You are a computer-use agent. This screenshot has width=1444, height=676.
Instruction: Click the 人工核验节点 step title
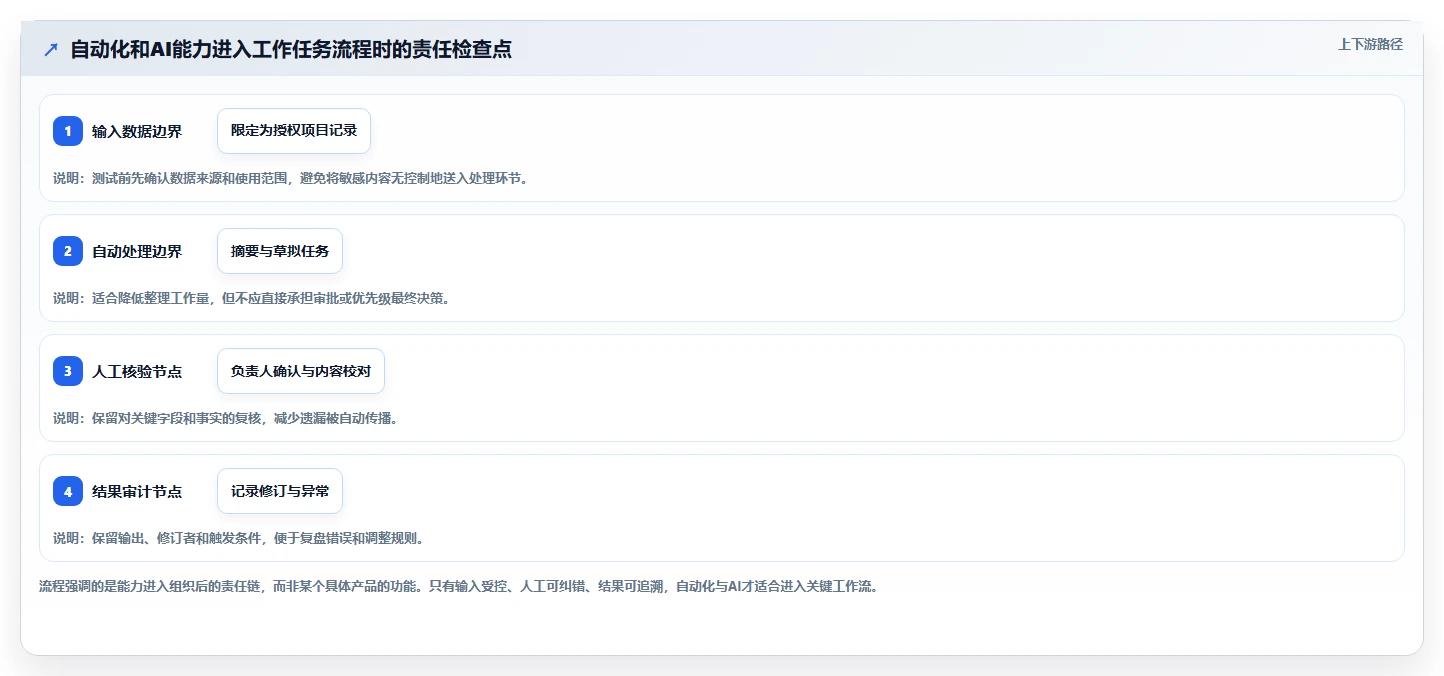(137, 371)
